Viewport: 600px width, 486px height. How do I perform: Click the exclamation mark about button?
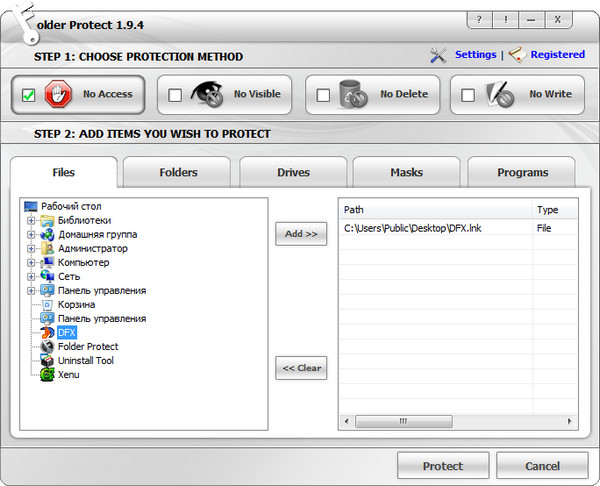505,20
